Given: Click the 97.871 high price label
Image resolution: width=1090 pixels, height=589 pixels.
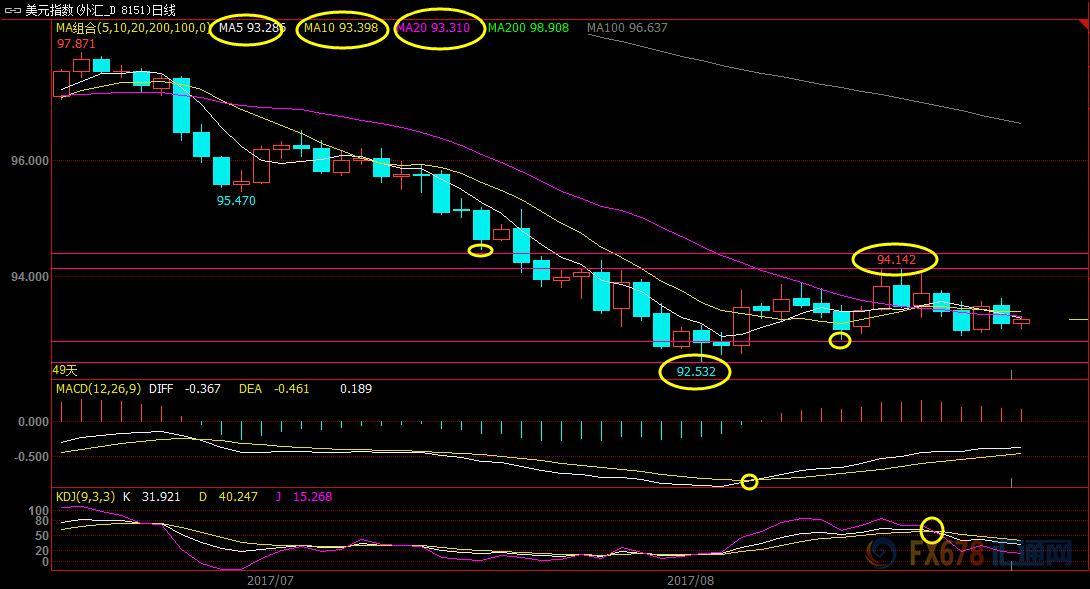Looking at the screenshot, I should click(76, 44).
